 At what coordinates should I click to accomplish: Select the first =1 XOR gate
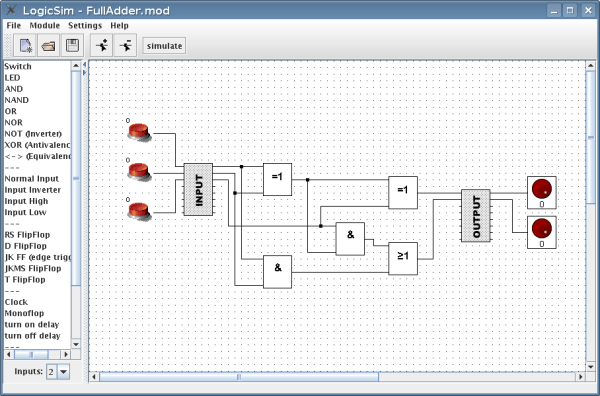[x=277, y=179]
